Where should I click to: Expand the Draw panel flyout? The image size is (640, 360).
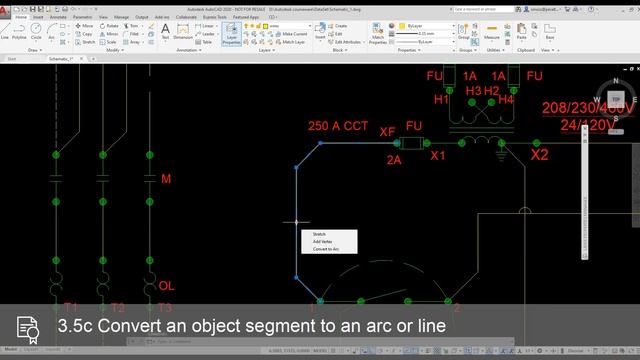[x=35, y=50]
